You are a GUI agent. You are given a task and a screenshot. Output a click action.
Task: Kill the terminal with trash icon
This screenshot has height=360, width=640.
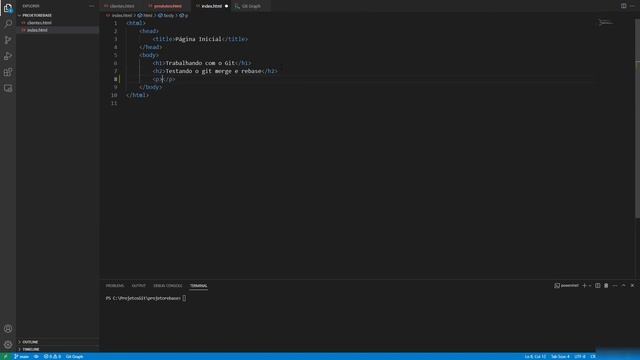[606, 286]
